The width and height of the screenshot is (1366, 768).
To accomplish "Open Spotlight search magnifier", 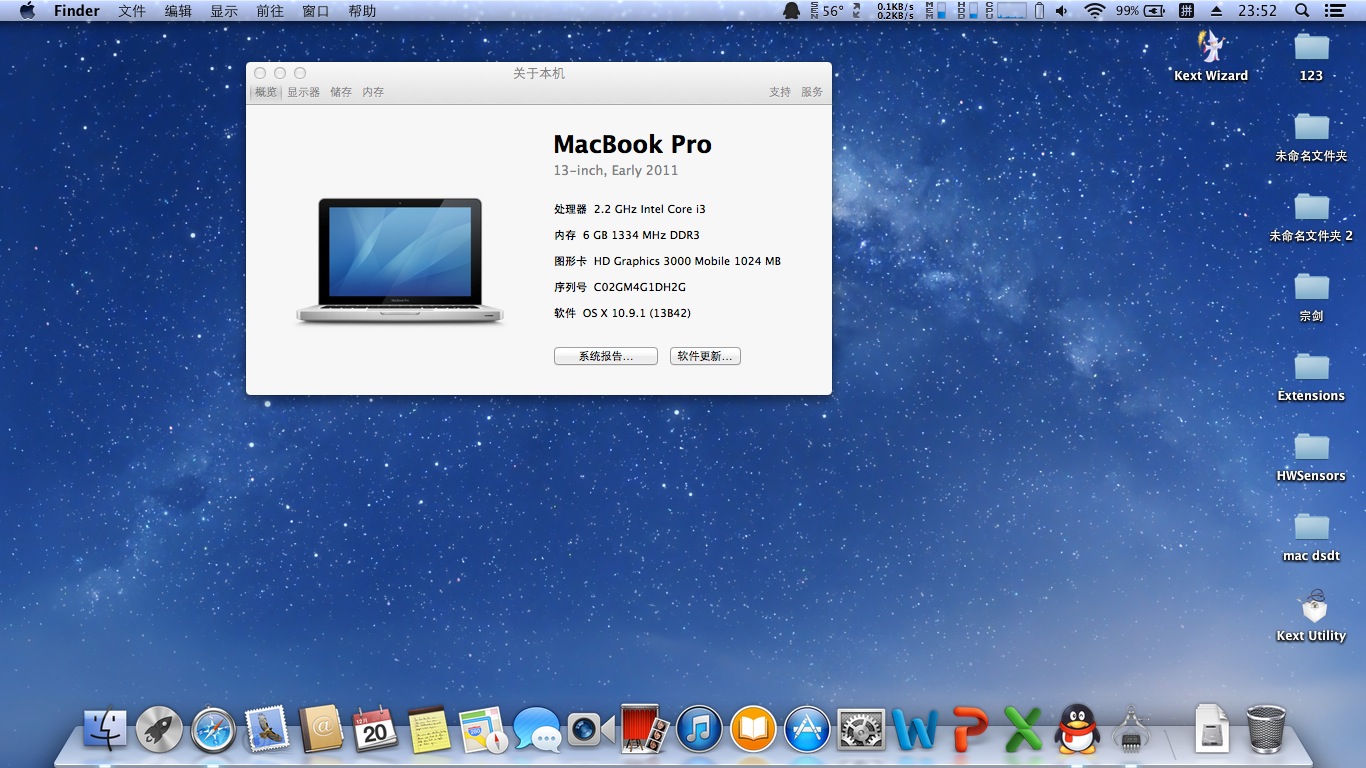I will click(x=1302, y=11).
